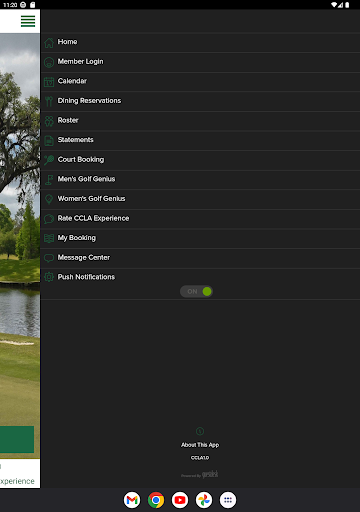Click the Men's Golf Genius flag icon

click(x=49, y=180)
